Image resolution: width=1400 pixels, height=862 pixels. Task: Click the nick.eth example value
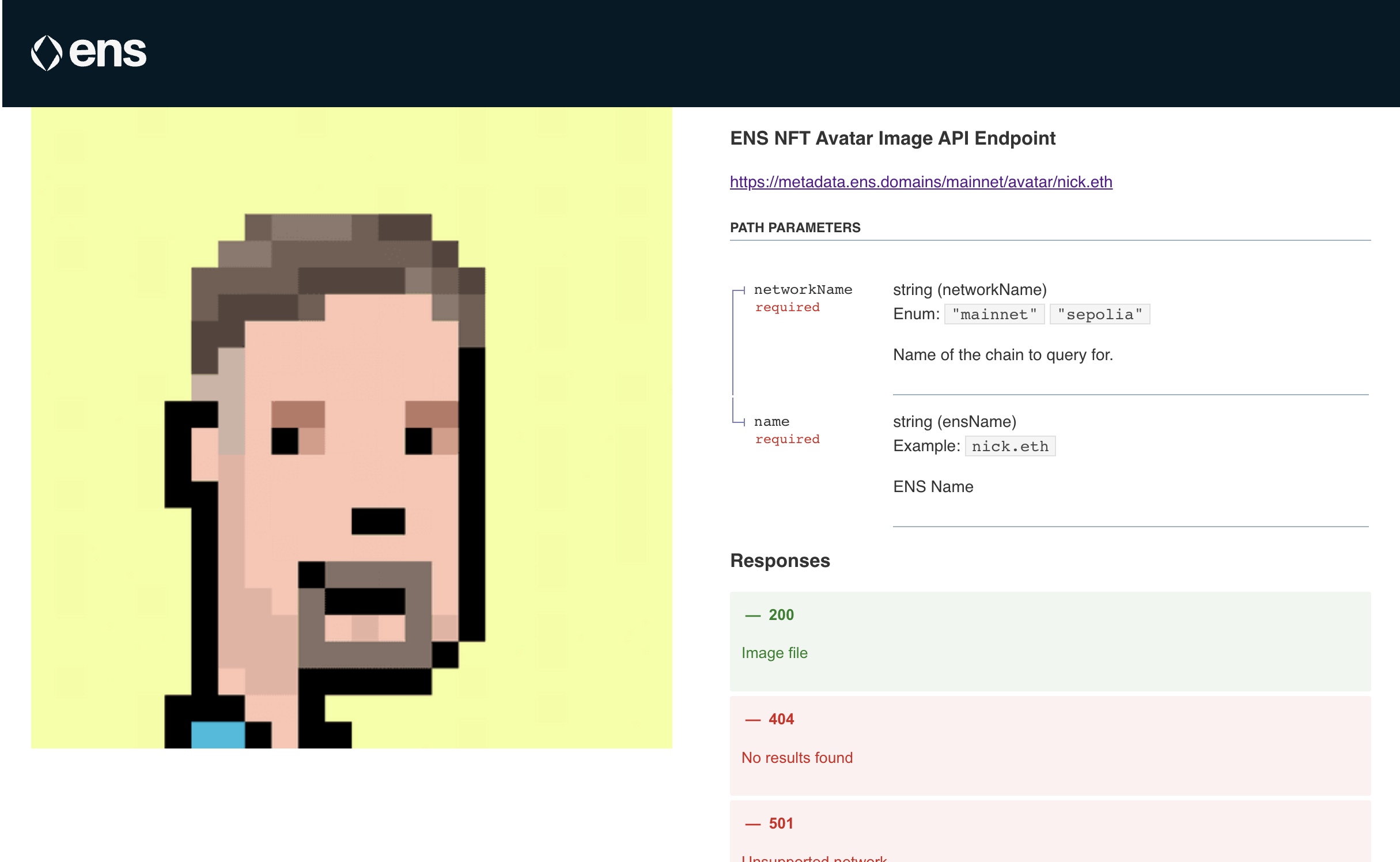coord(1009,447)
